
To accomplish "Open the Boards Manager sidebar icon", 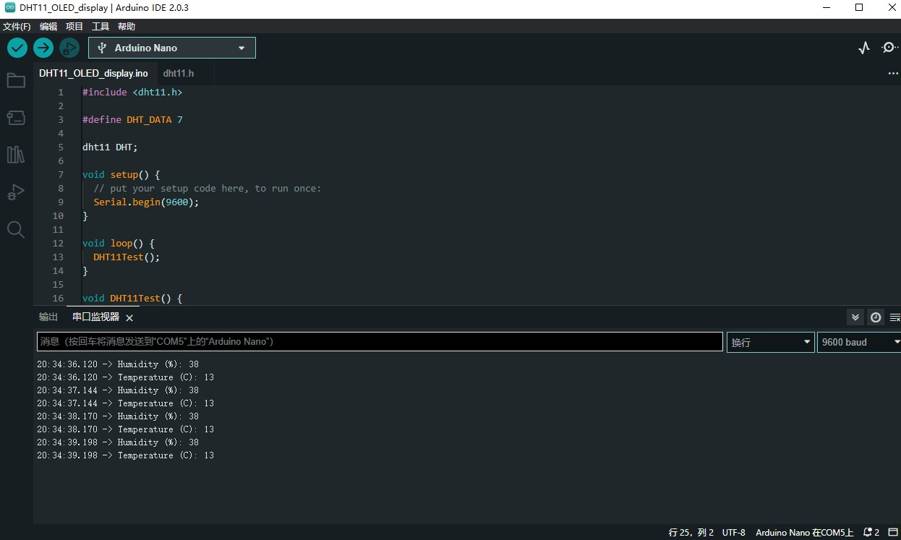I will pyautogui.click(x=16, y=118).
